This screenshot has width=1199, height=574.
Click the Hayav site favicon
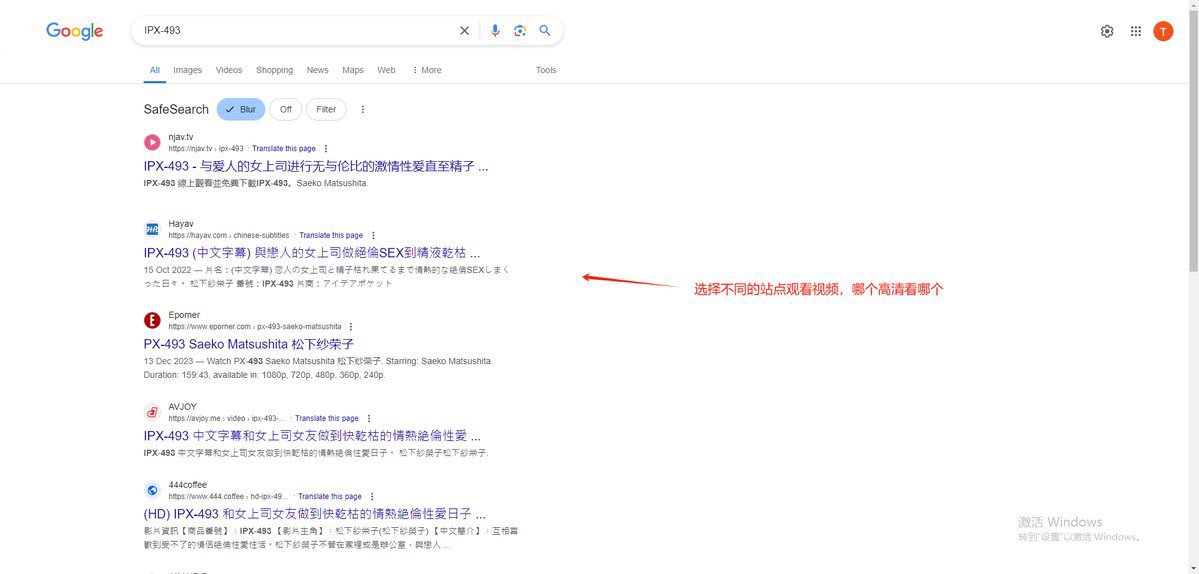(152, 229)
